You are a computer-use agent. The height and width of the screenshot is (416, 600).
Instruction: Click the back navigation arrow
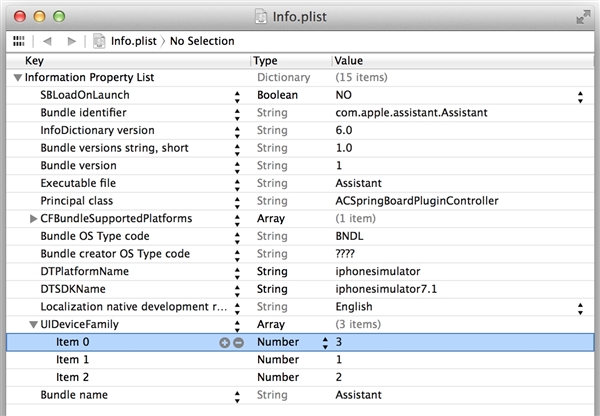coord(47,41)
